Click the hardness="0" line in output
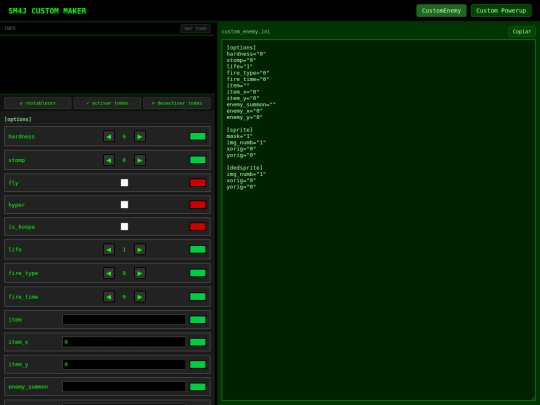This screenshot has height=405, width=540. [246, 54]
